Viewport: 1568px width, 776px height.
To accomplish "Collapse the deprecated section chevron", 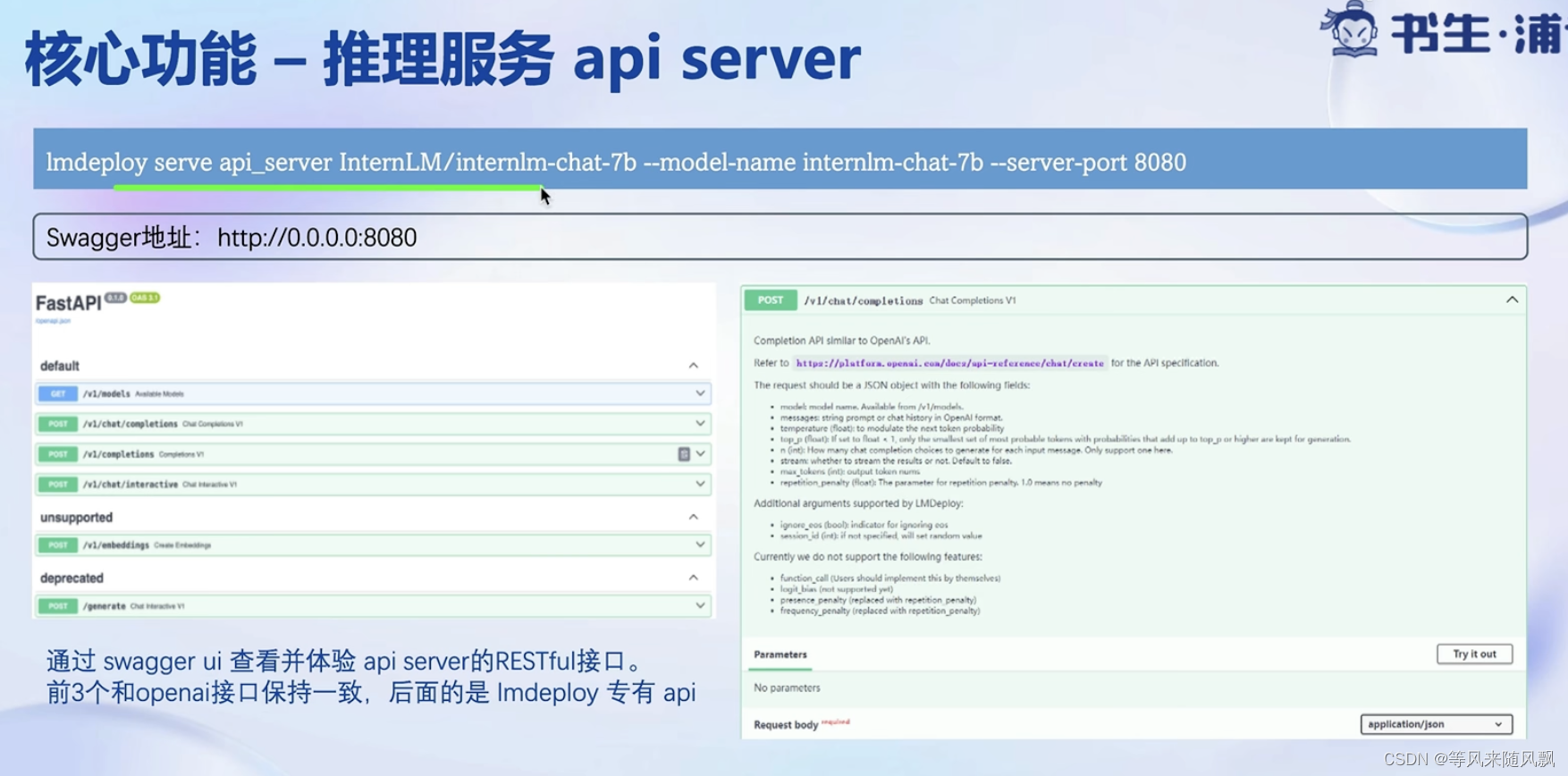I will point(694,578).
